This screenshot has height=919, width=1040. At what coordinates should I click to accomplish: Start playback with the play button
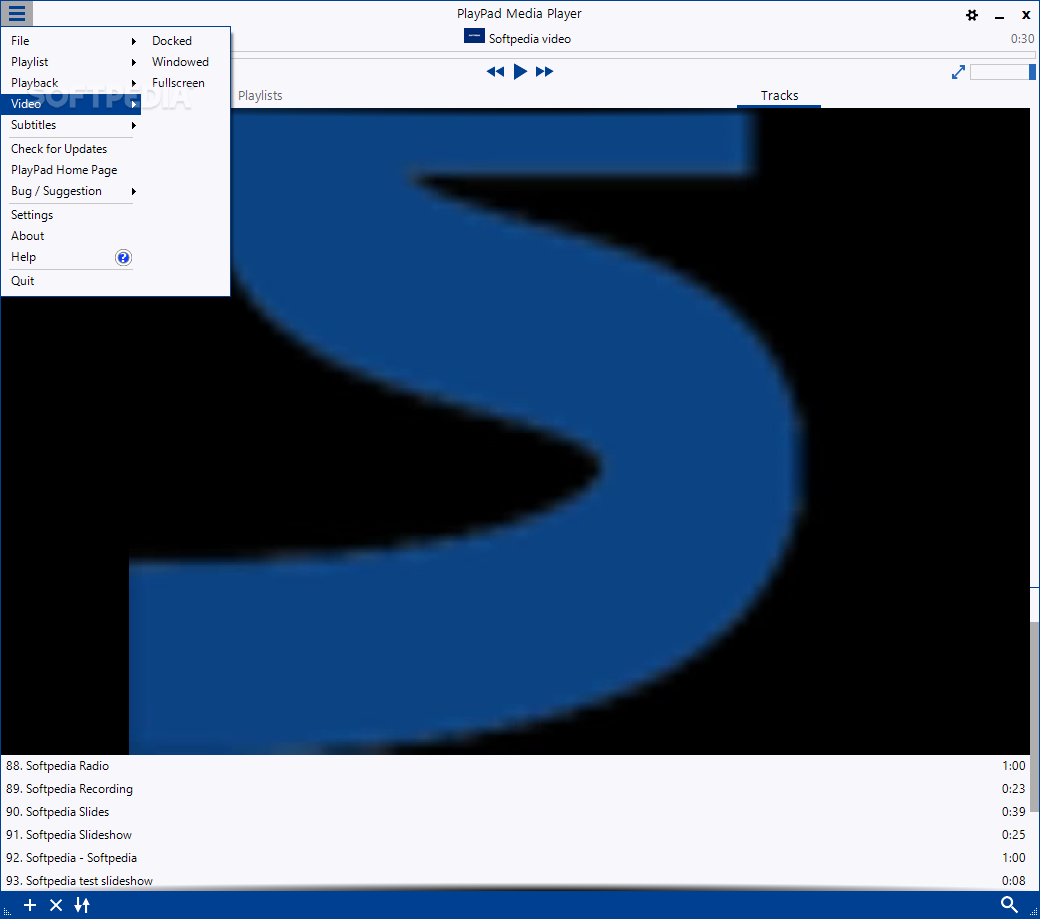point(521,72)
